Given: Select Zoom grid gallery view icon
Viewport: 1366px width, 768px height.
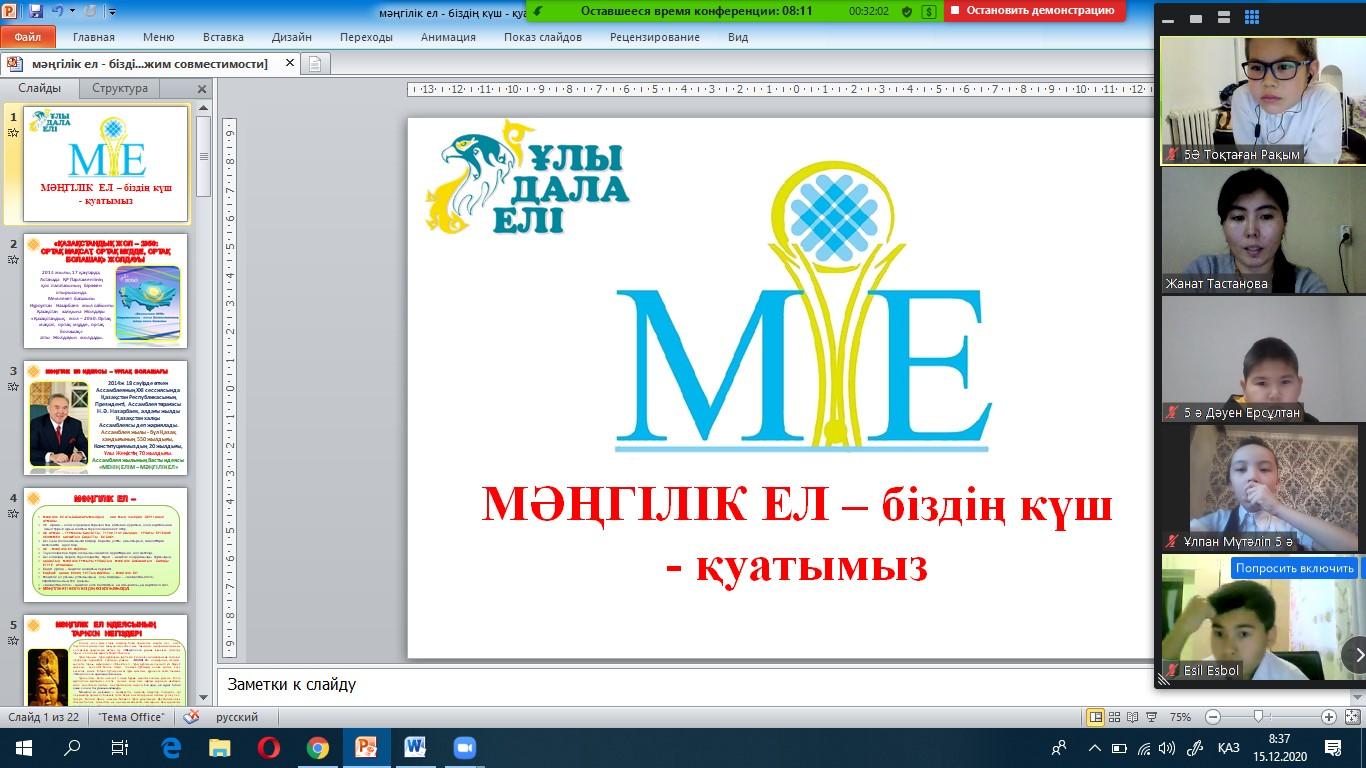Looking at the screenshot, I should pyautogui.click(x=1251, y=18).
